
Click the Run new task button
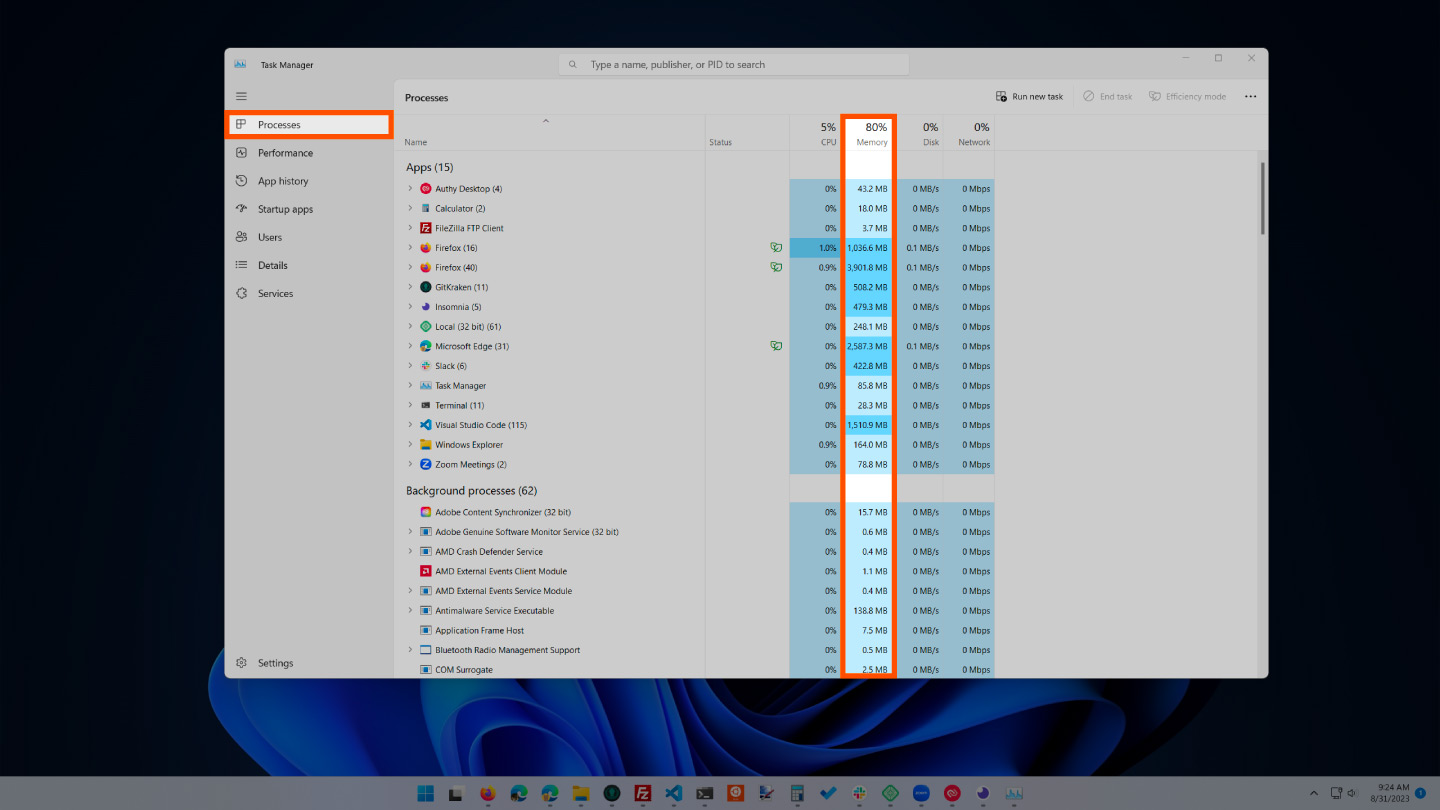1029,95
